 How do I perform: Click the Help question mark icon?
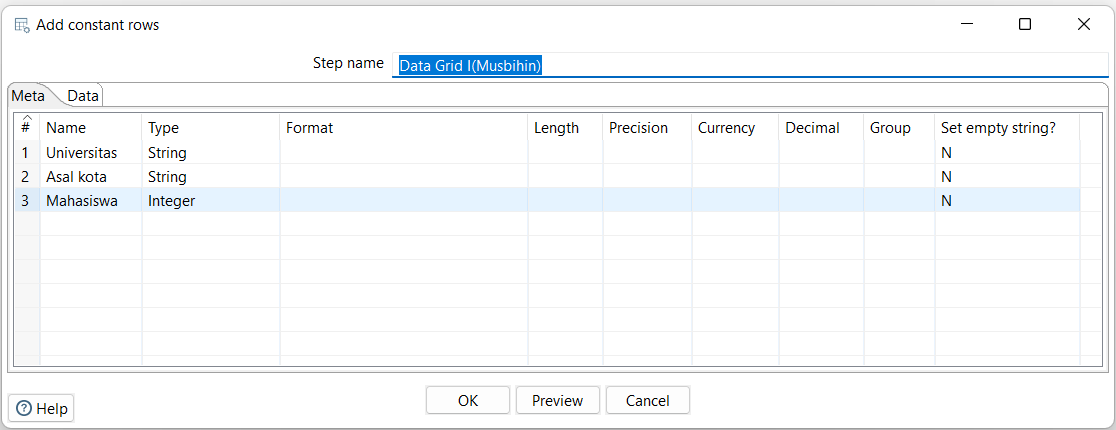tap(24, 409)
